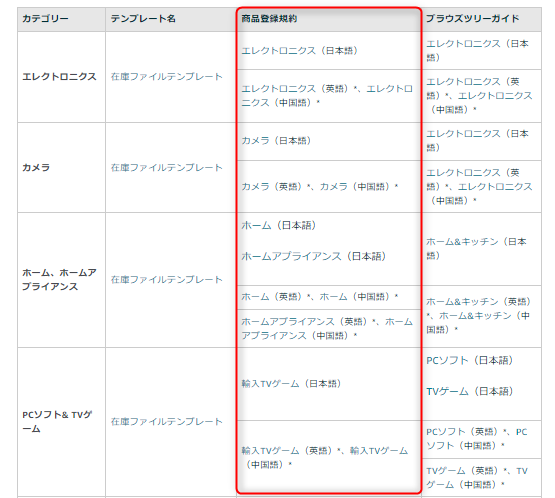
Task: Open inventory file template in PCソフト row
Action: click(167, 422)
